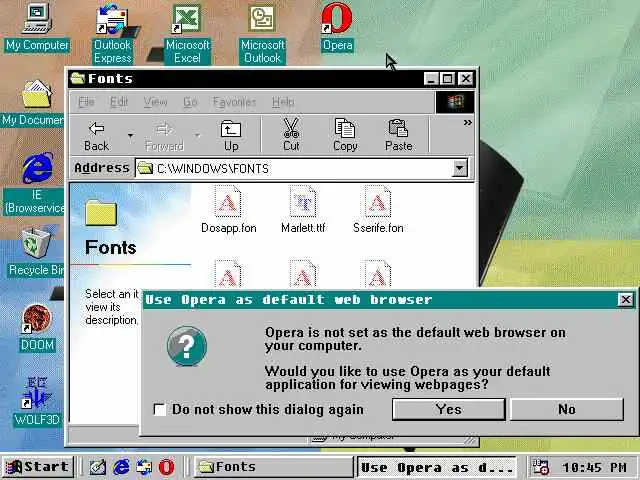Click Yes to set Opera as default
Screen dimensions: 640x480
pos(449,409)
